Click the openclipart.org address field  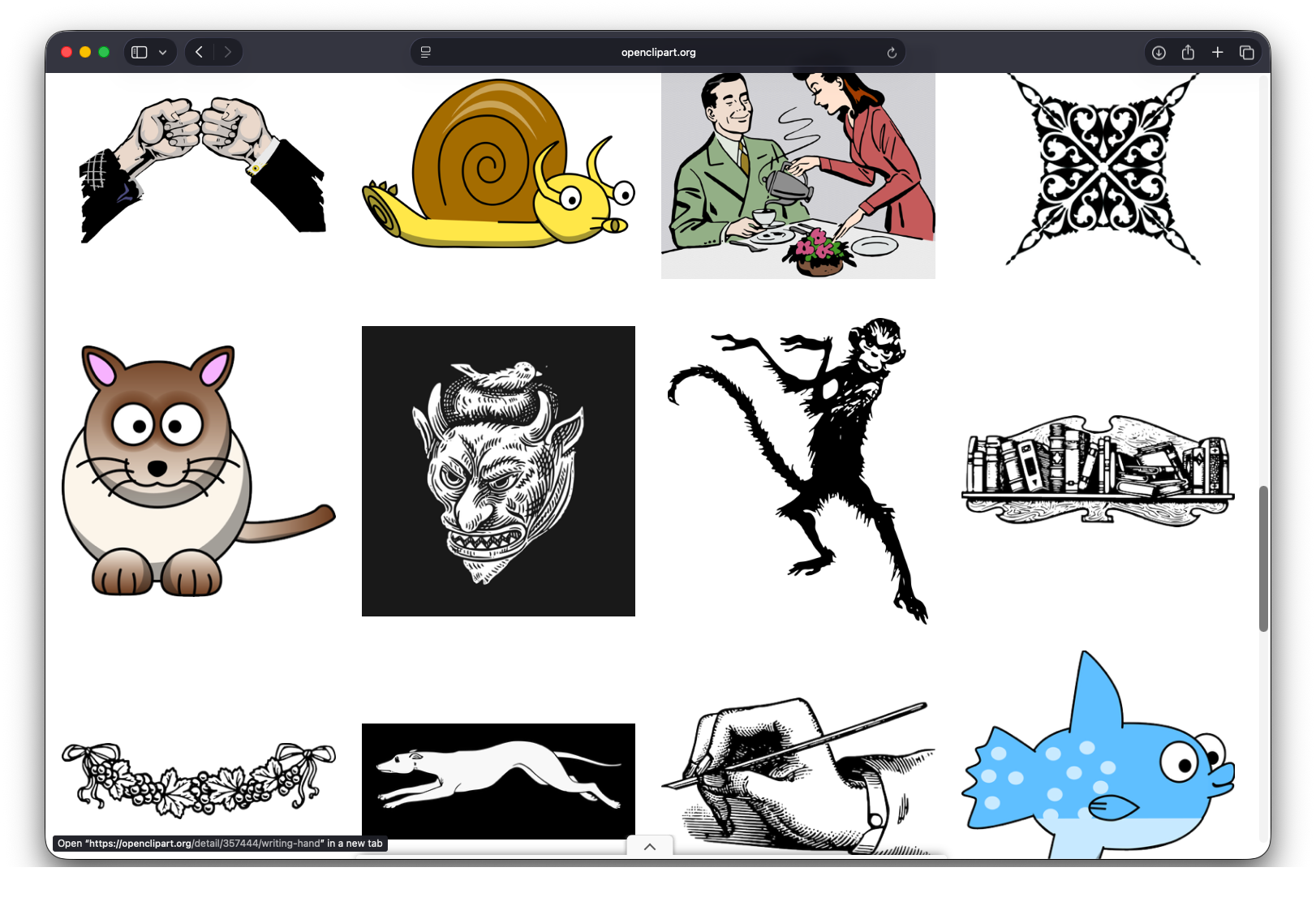coord(658,52)
